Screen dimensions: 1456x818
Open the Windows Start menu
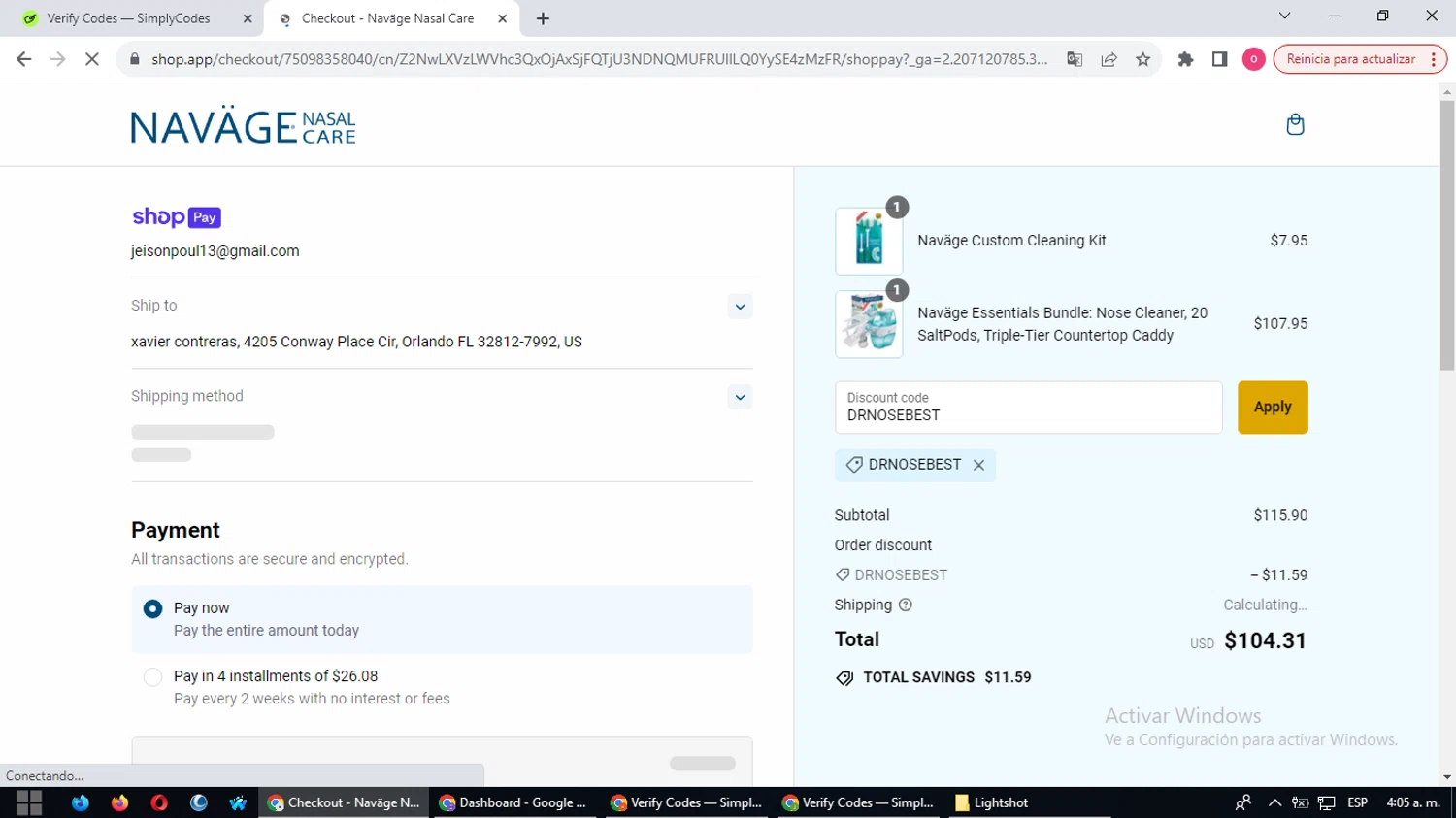[x=29, y=802]
